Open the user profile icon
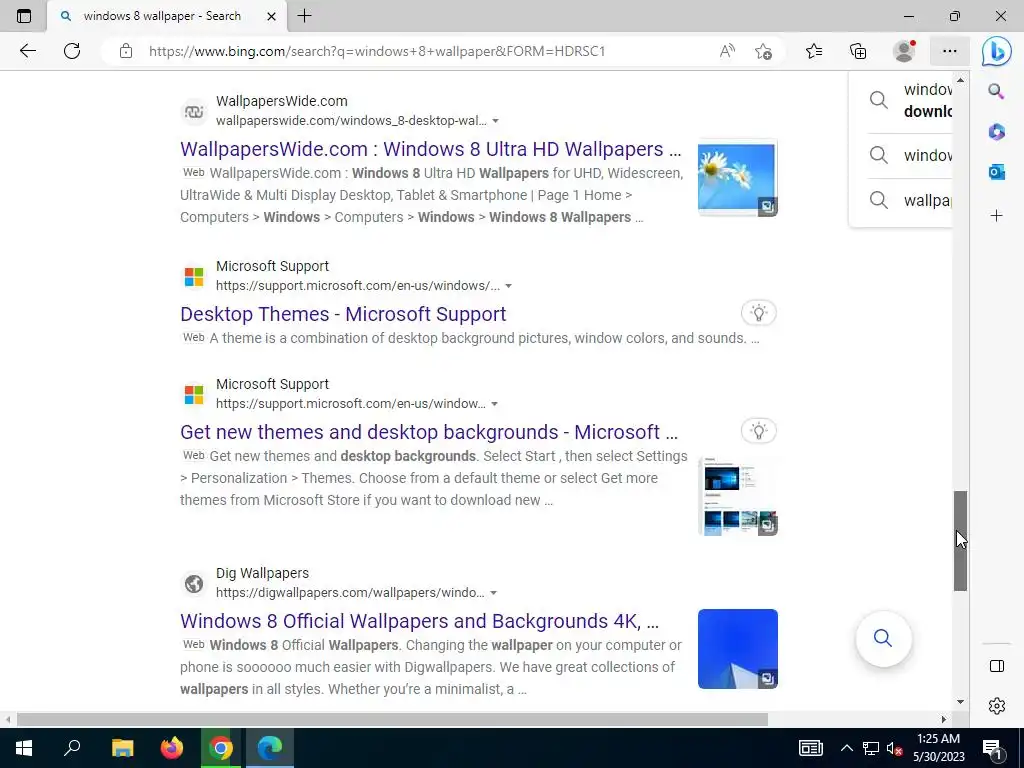Viewport: 1024px width, 768px height. tap(904, 51)
